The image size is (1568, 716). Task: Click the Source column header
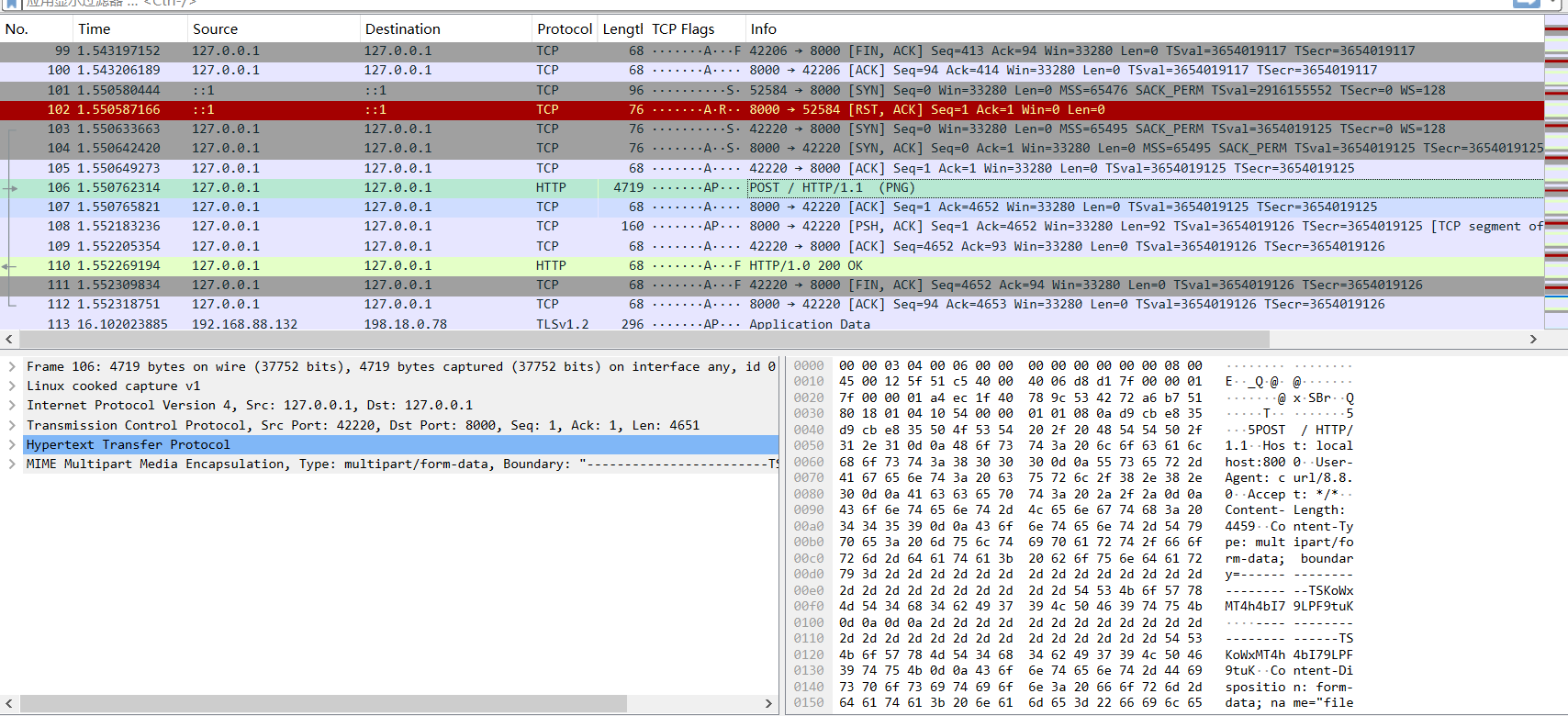pos(274,28)
